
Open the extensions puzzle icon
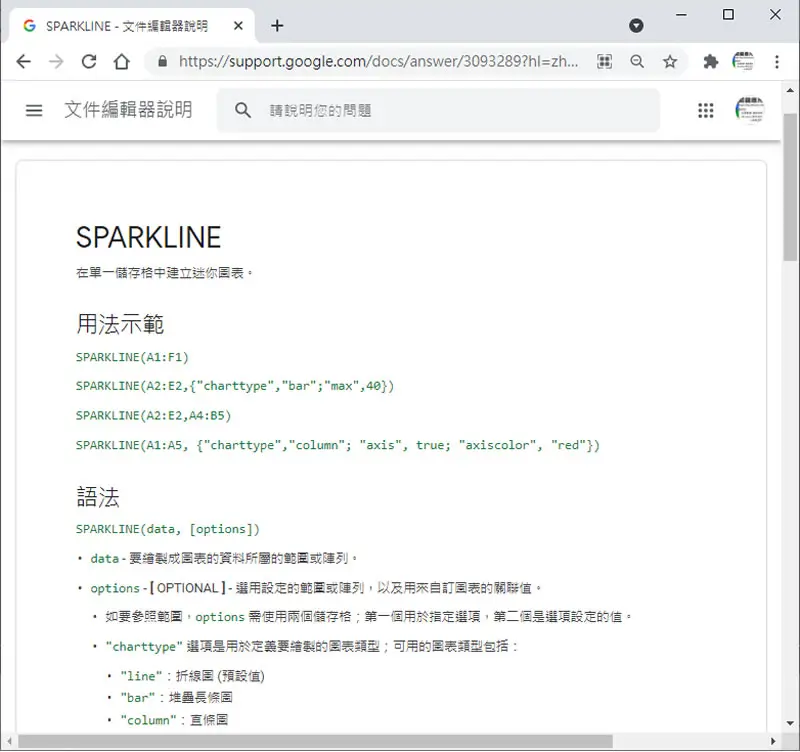tap(711, 62)
